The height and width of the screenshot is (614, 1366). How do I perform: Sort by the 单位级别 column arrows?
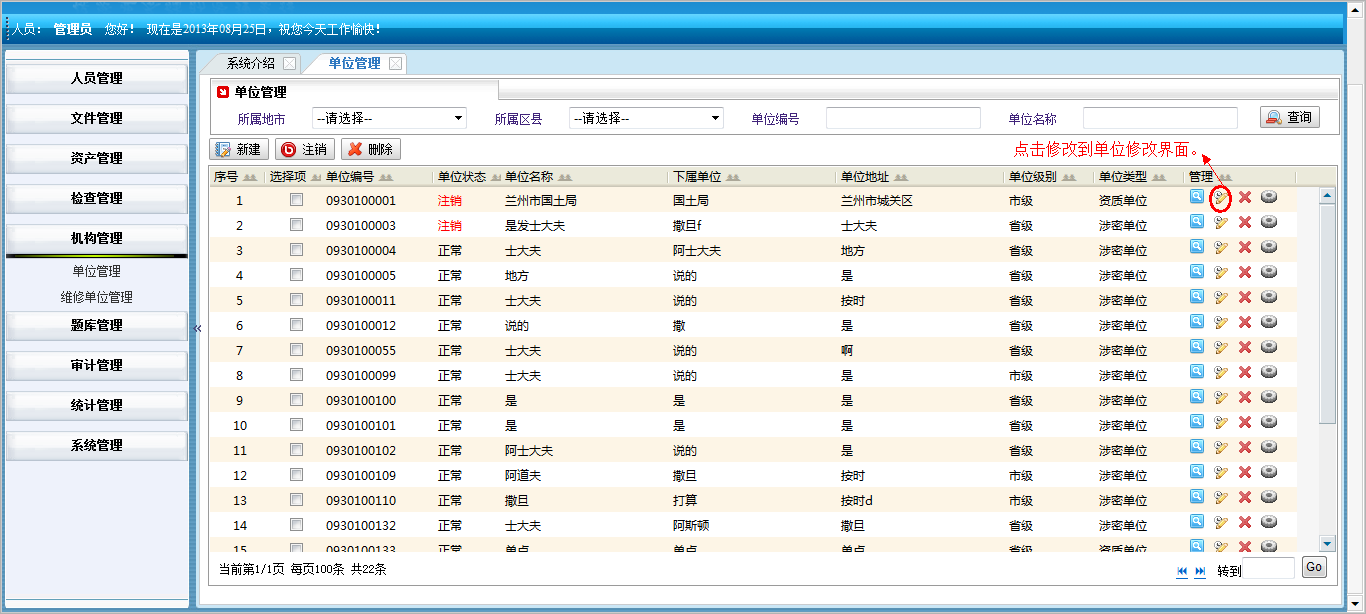tap(1069, 177)
